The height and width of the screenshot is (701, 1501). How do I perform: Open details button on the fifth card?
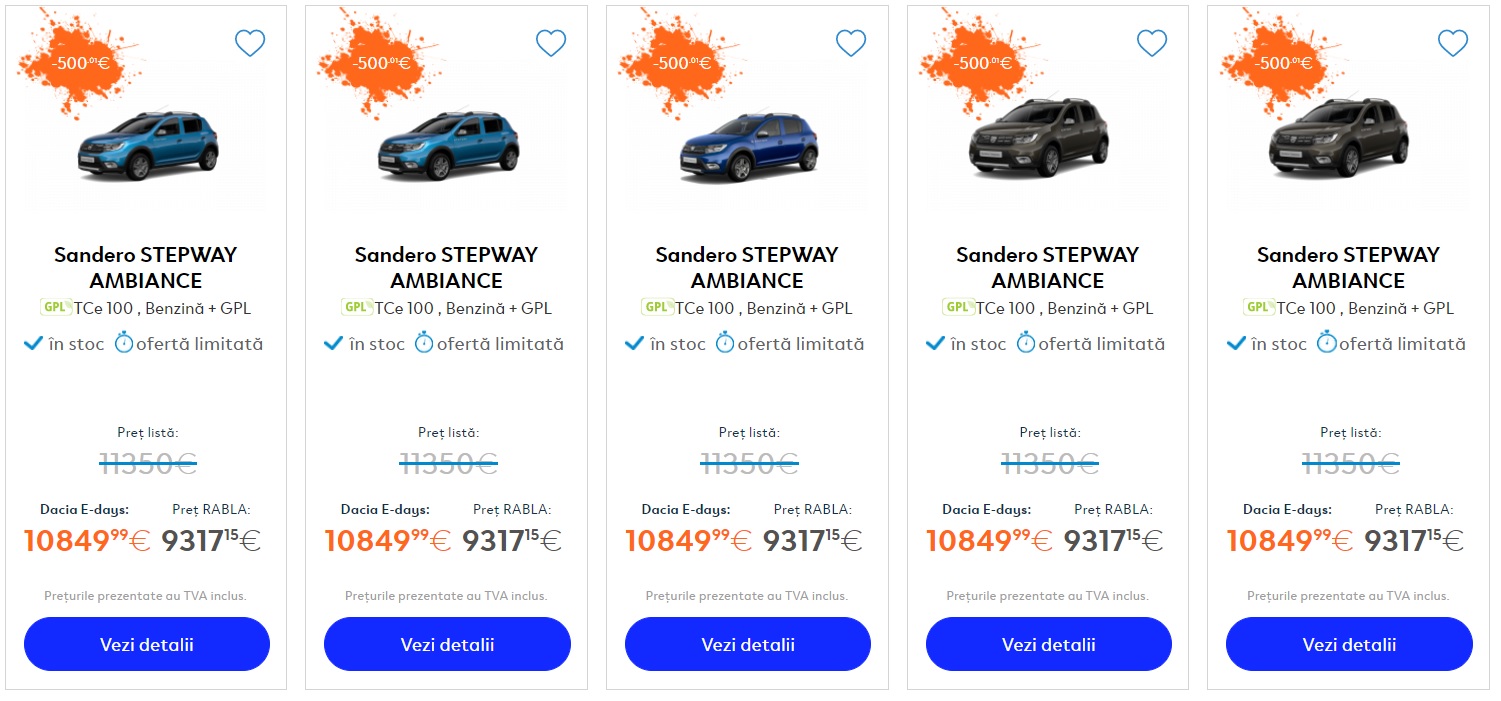click(x=1349, y=644)
